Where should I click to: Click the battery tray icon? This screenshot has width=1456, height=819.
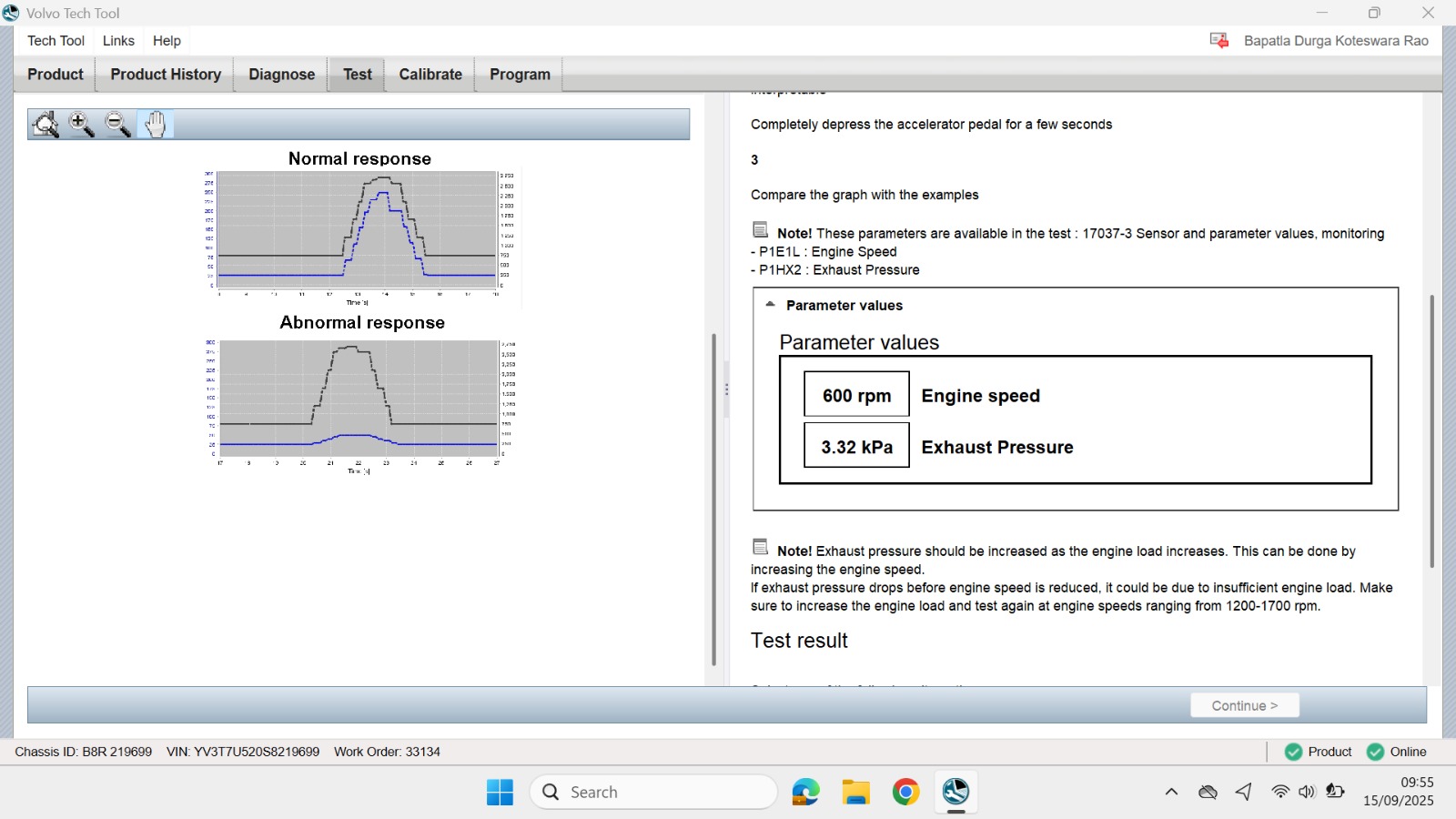pyautogui.click(x=1335, y=792)
